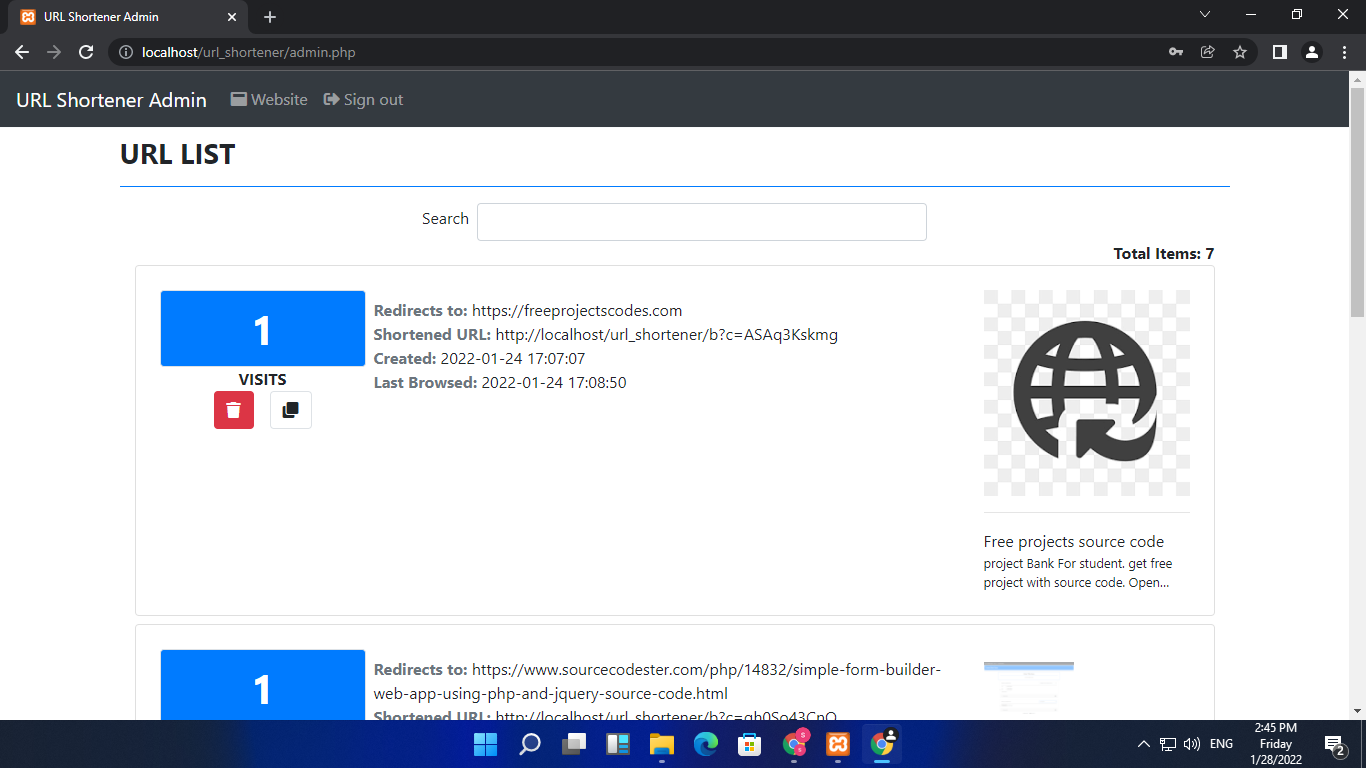Open a new browser tab
Viewport: 1366px width, 768px height.
point(269,16)
